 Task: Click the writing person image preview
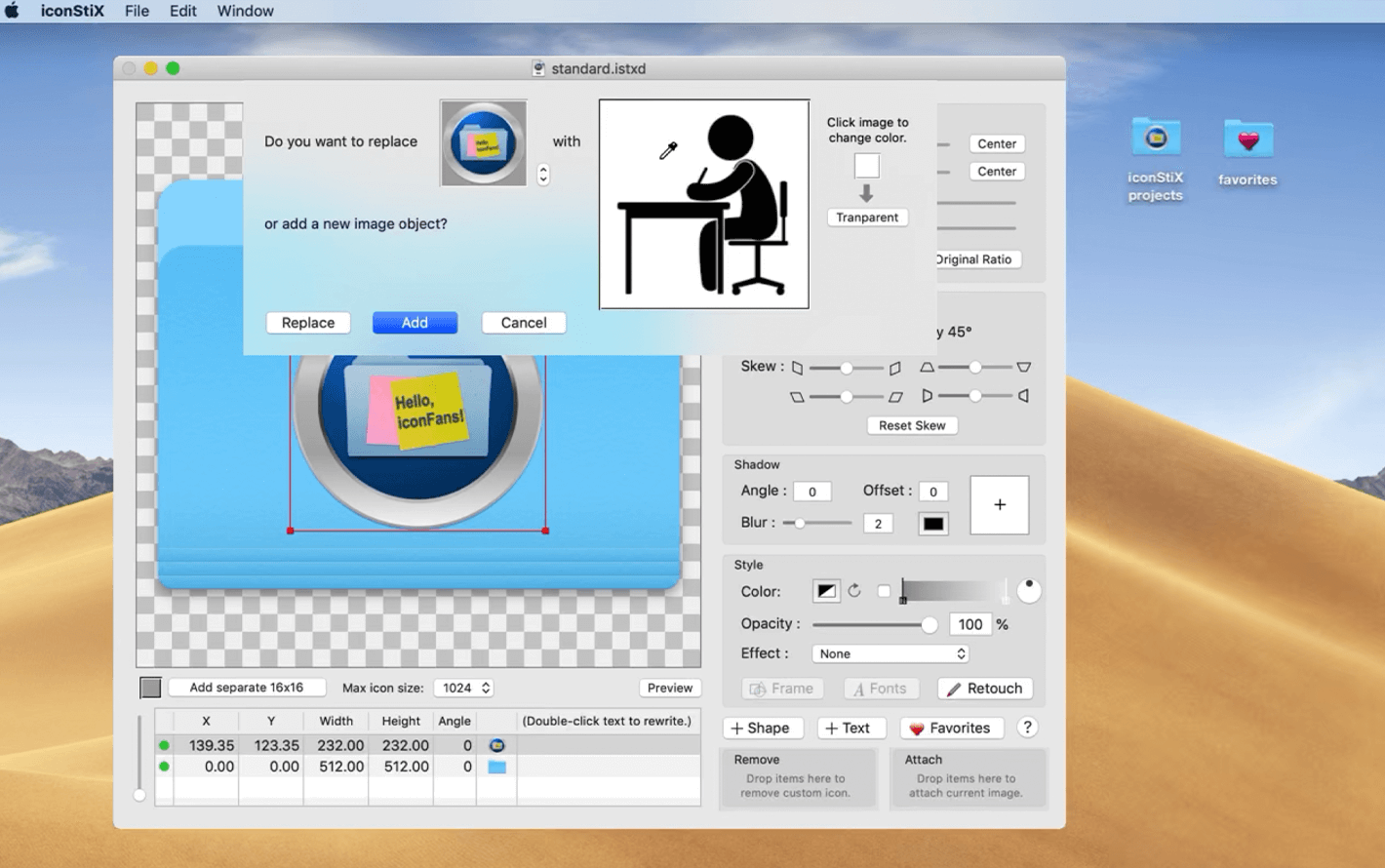(704, 204)
